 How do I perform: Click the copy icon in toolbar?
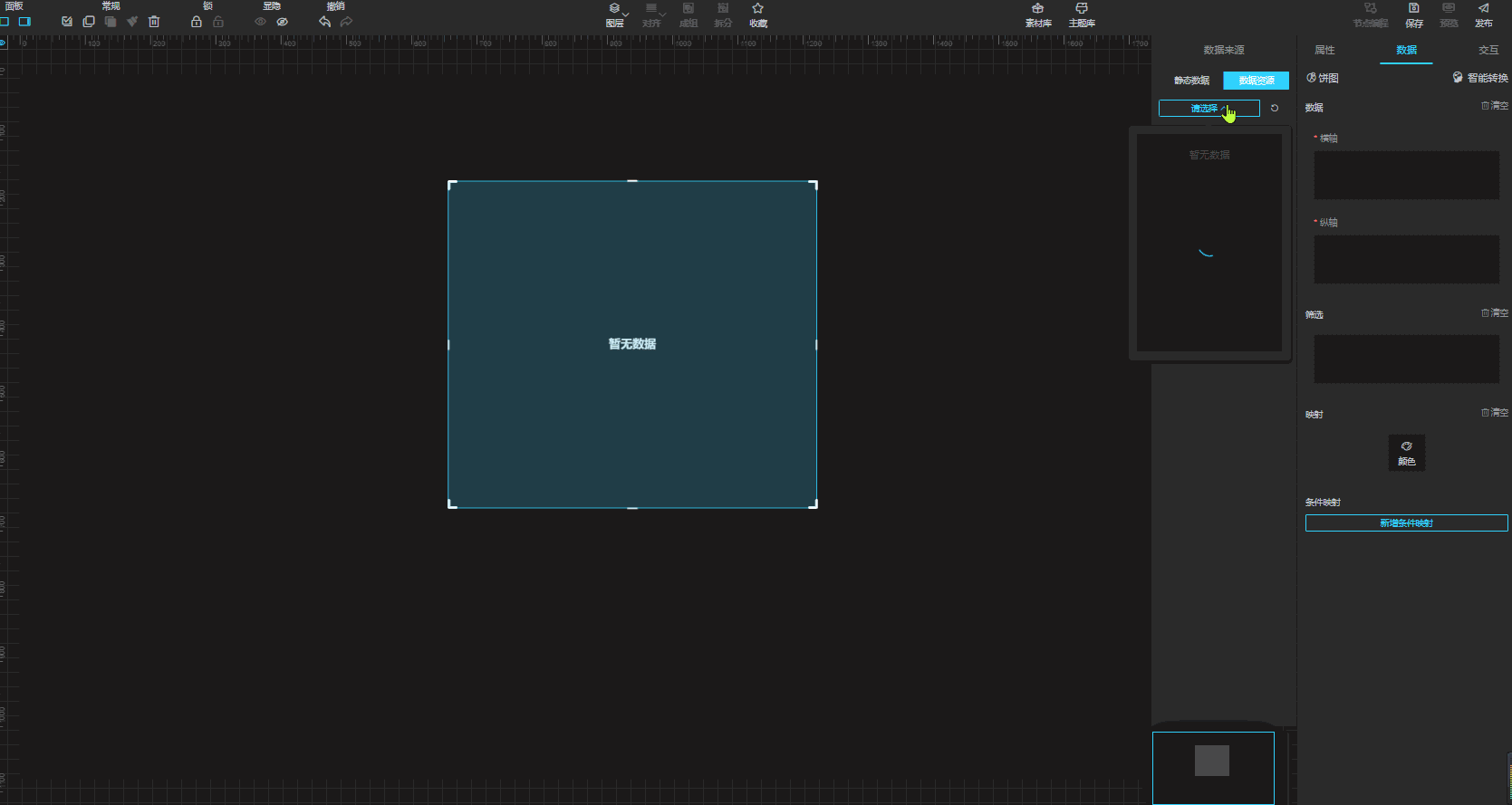tap(89, 22)
